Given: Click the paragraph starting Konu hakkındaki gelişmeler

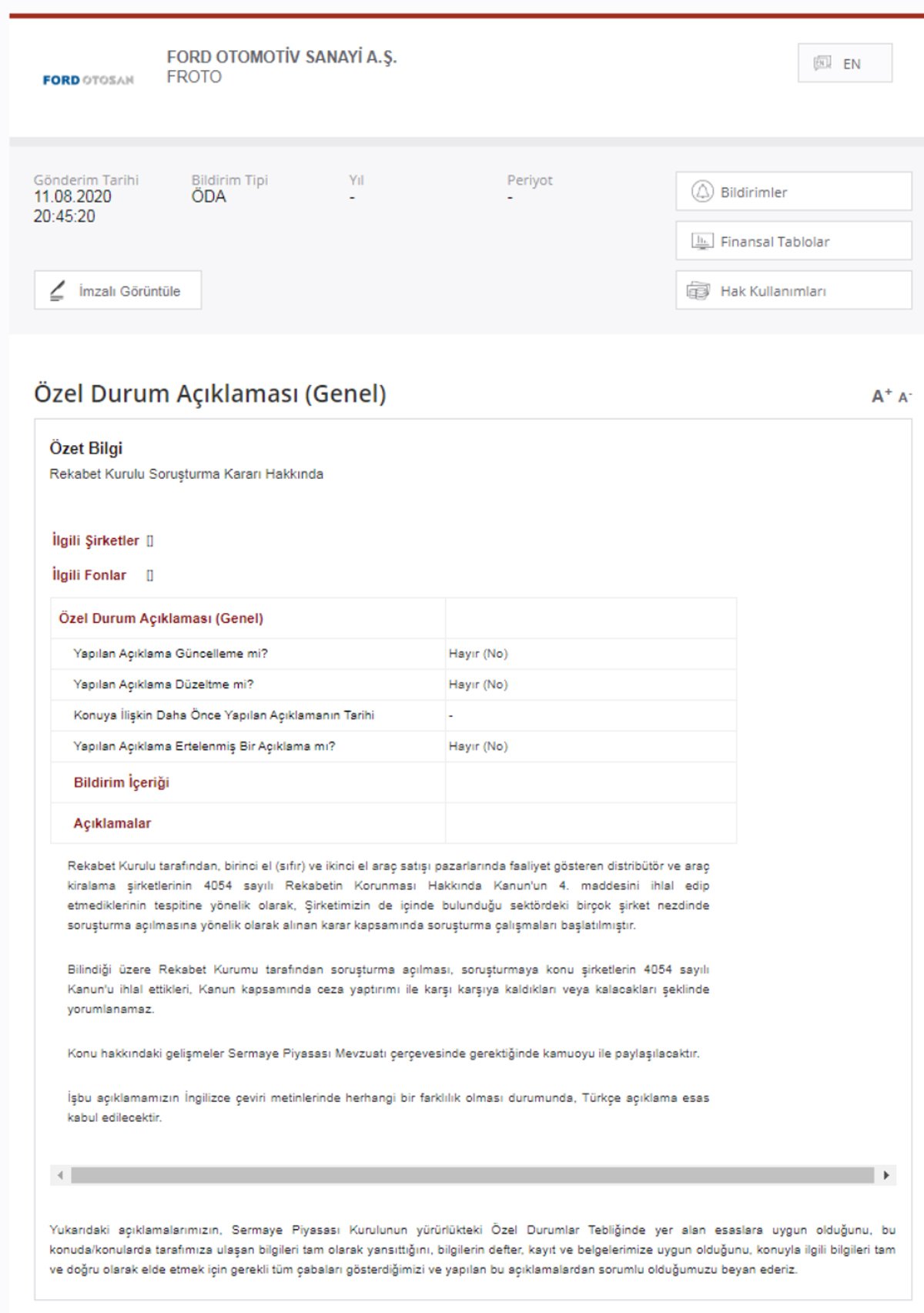Looking at the screenshot, I should coord(383,1053).
